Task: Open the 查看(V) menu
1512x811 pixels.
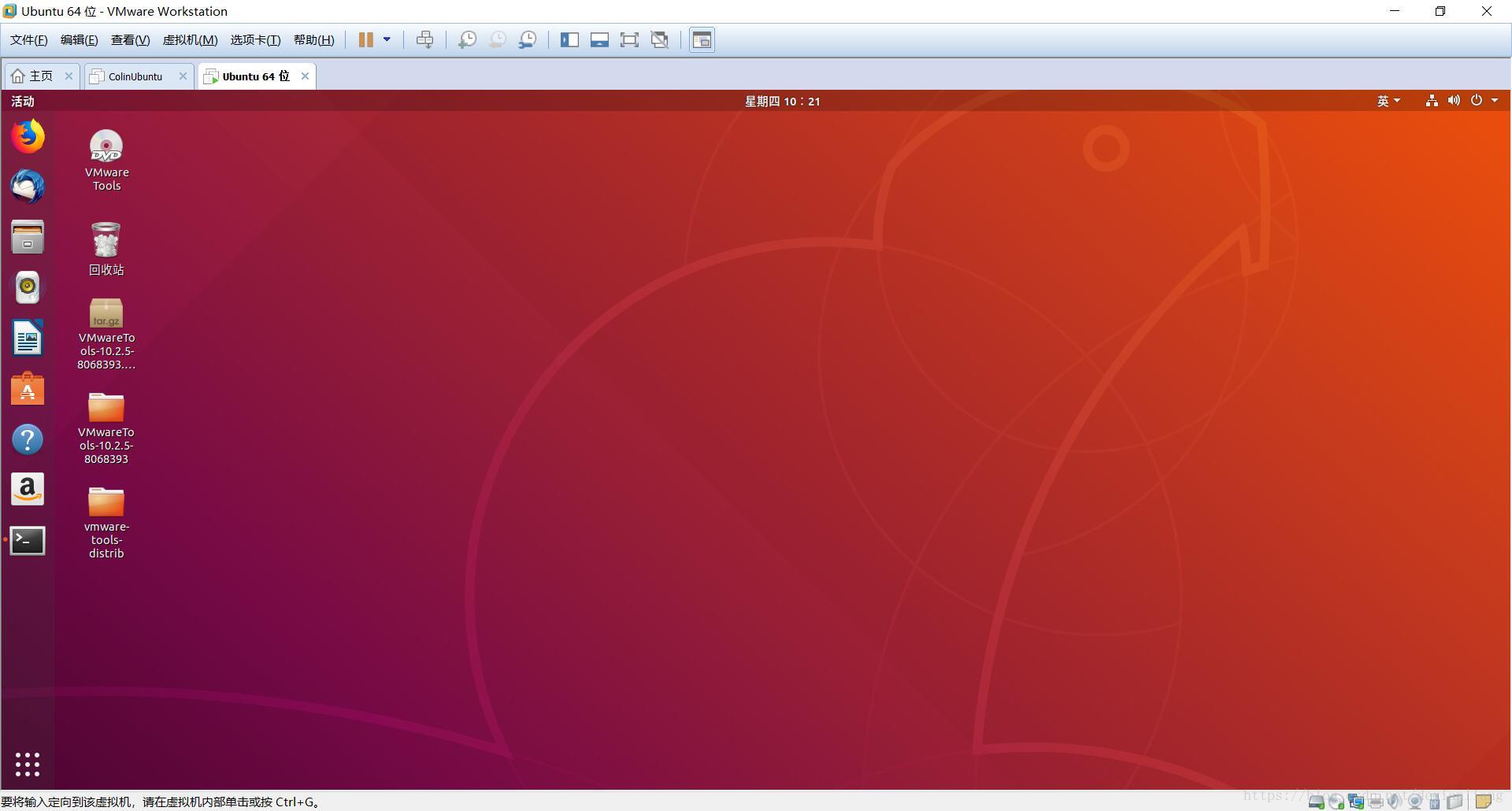Action: [130, 40]
